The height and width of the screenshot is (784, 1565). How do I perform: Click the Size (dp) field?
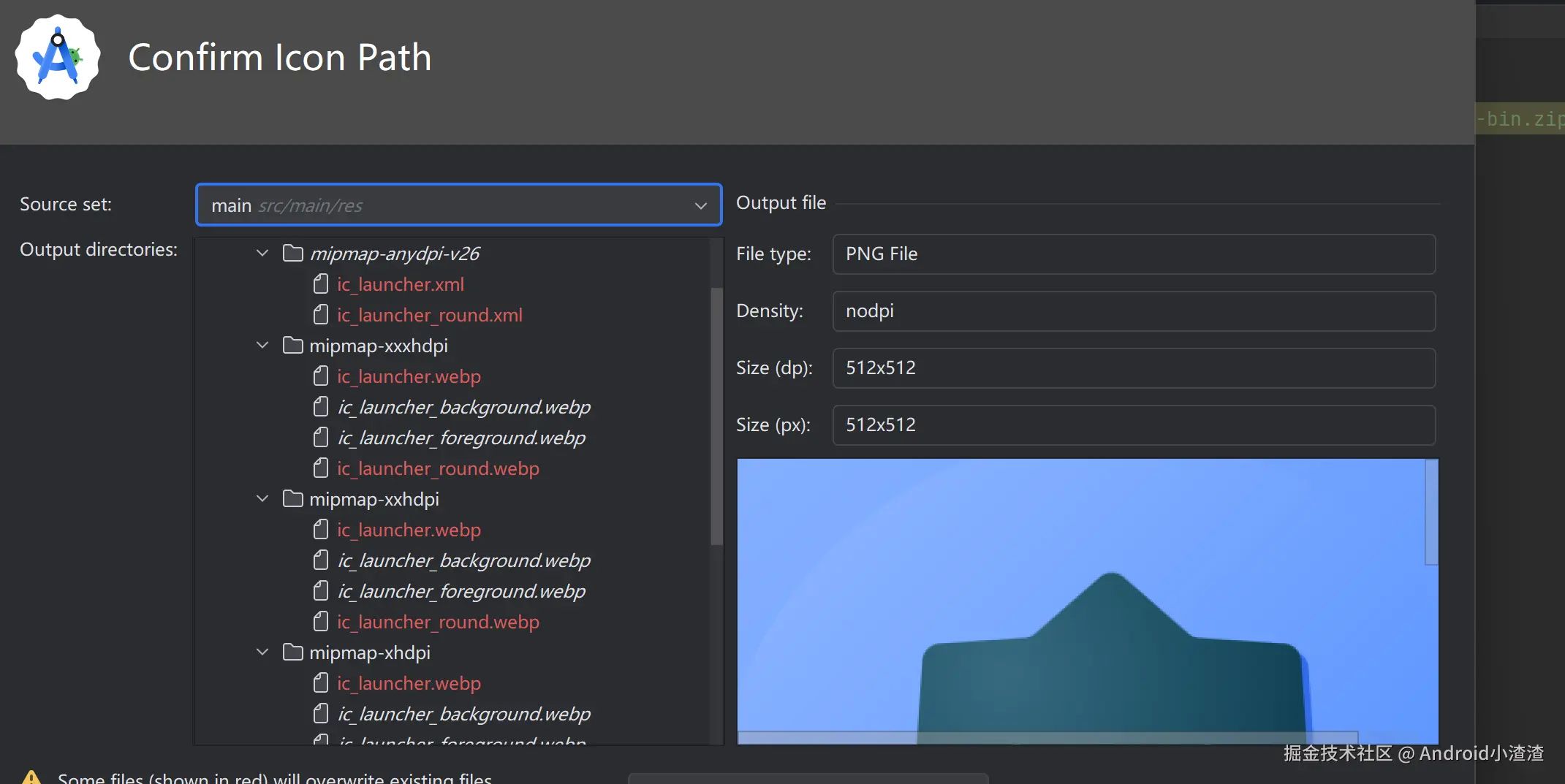(1134, 368)
